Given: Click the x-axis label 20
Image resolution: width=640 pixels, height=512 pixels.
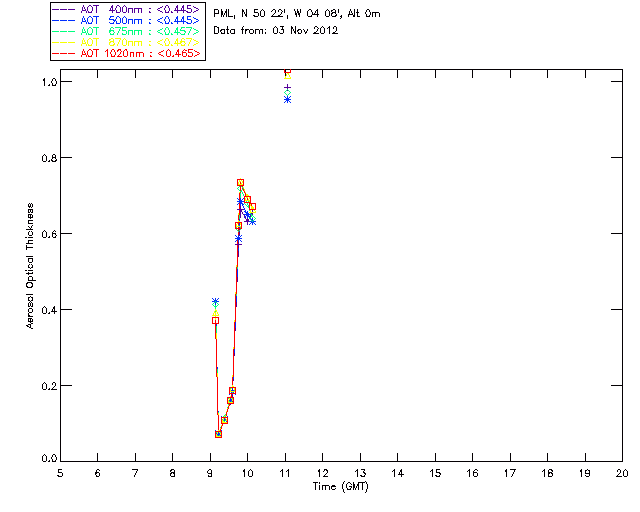Looking at the screenshot, I should [622, 473].
